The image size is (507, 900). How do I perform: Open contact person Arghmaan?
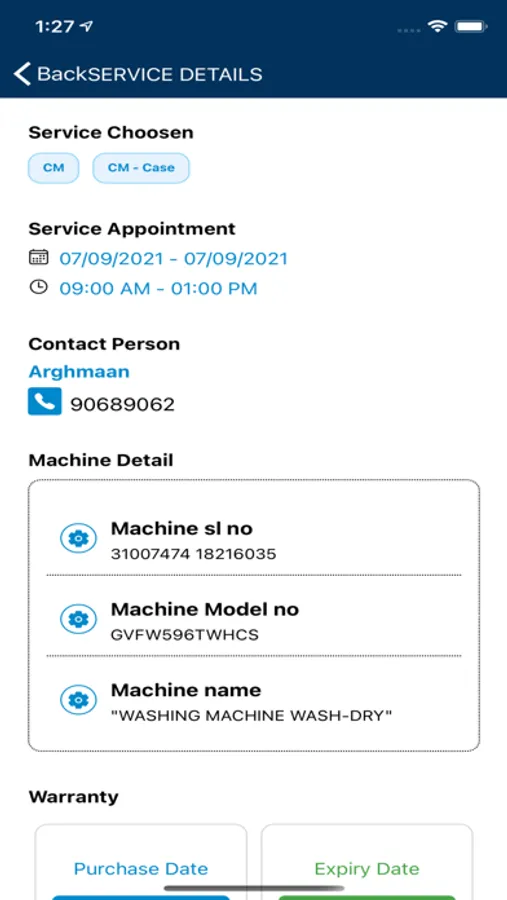click(x=79, y=371)
